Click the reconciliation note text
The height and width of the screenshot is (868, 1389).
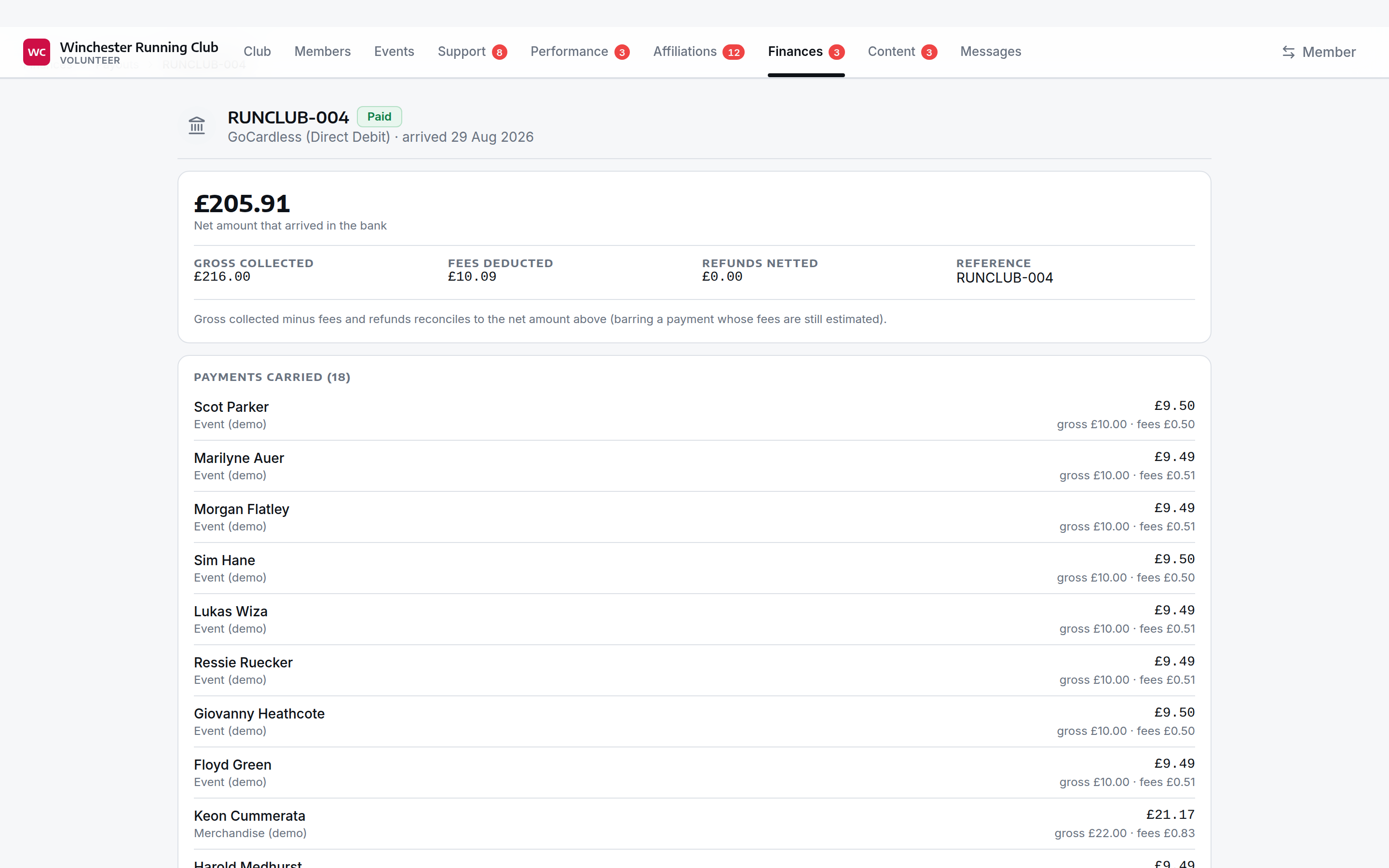pos(540,319)
